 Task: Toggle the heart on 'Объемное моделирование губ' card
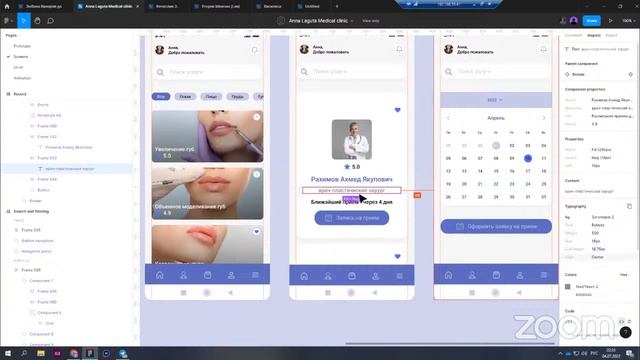coord(257,174)
